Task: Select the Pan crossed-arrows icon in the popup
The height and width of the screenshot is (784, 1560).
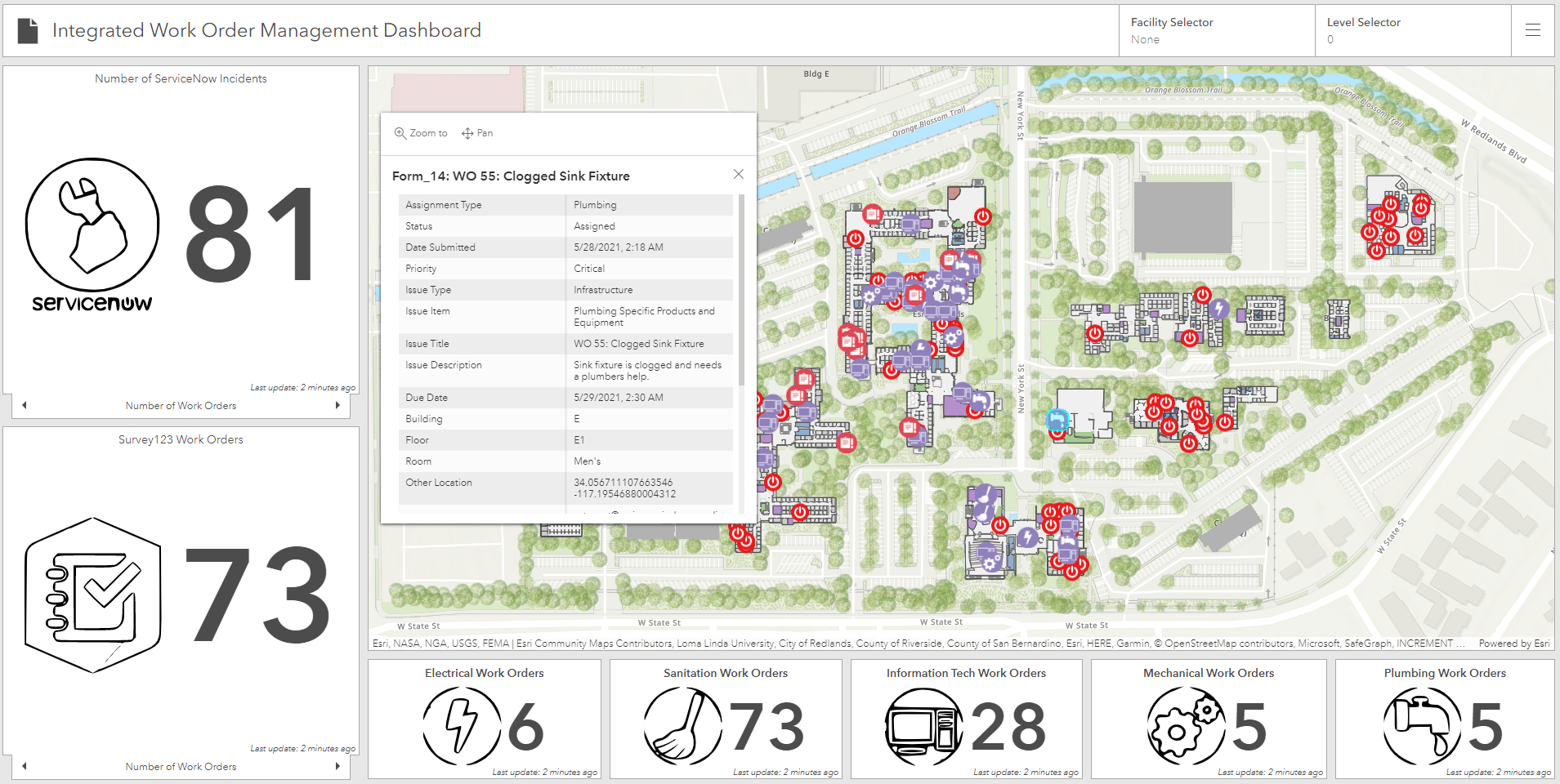Action: [467, 132]
